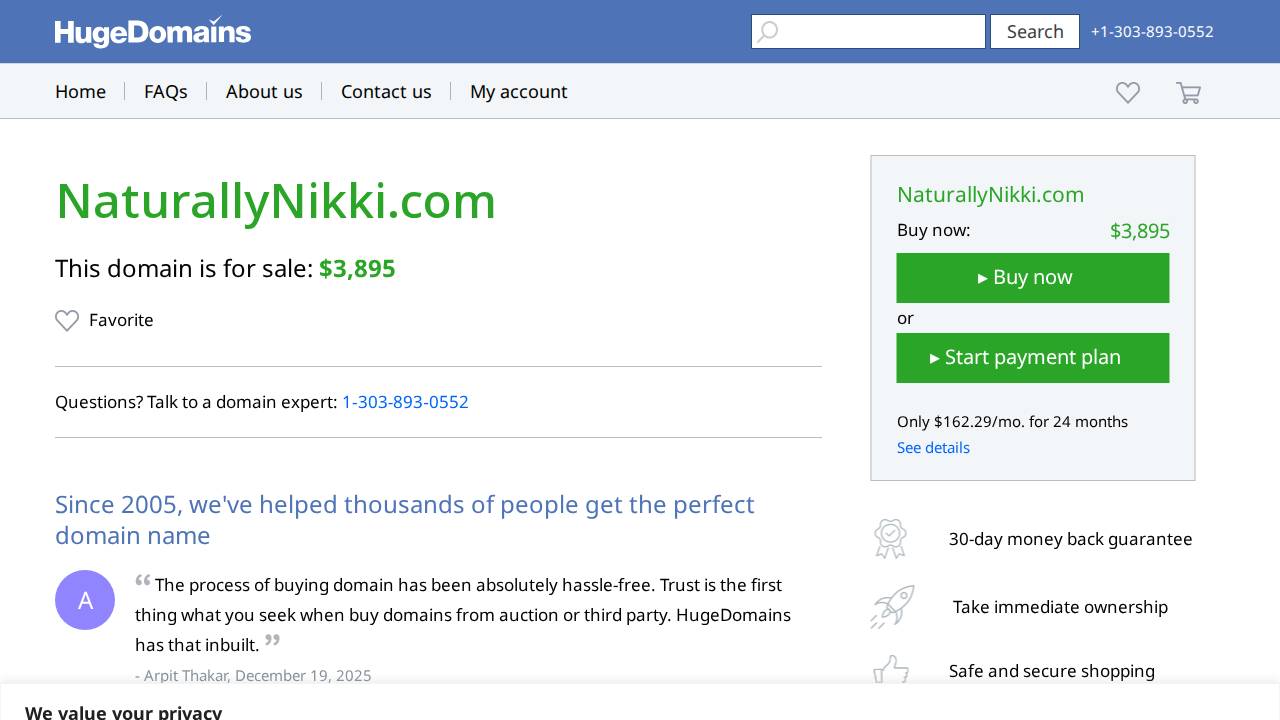Click the rocket icon for immediate ownership
The image size is (1280, 720).
pos(891,606)
